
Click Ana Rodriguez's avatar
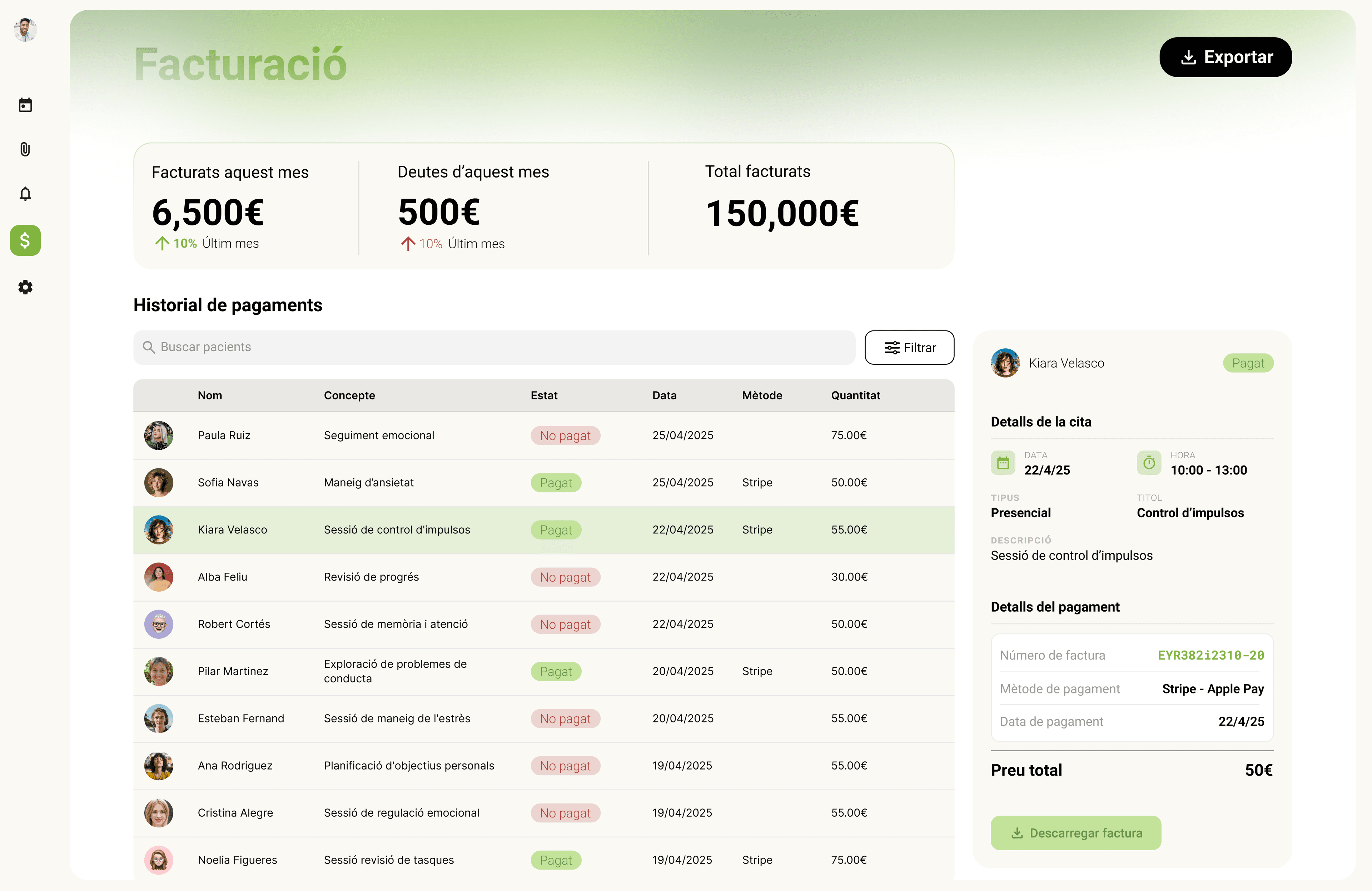tap(159, 766)
